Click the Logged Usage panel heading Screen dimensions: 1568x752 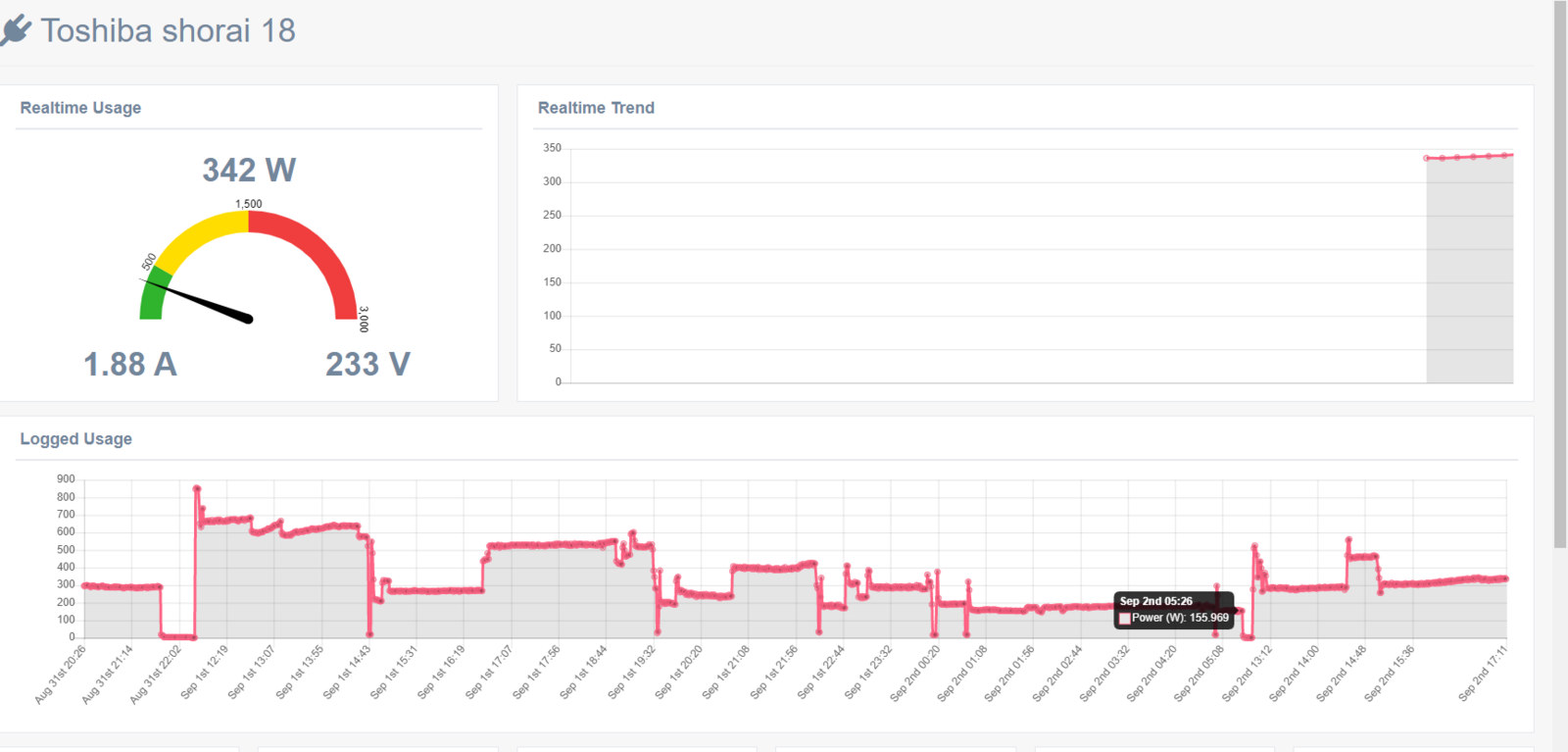75,439
